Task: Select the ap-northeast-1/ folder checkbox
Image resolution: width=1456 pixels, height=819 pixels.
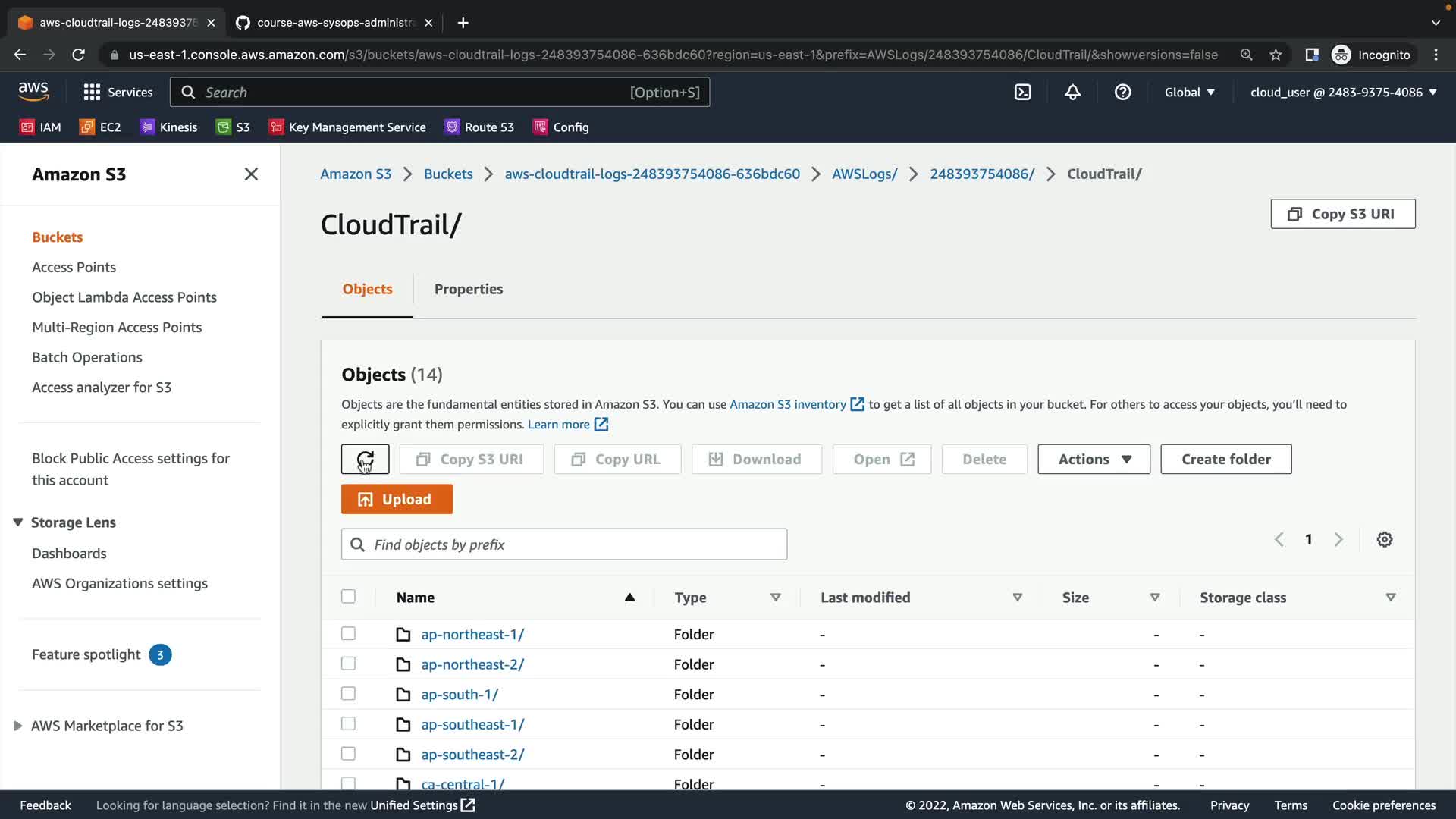Action: click(348, 633)
